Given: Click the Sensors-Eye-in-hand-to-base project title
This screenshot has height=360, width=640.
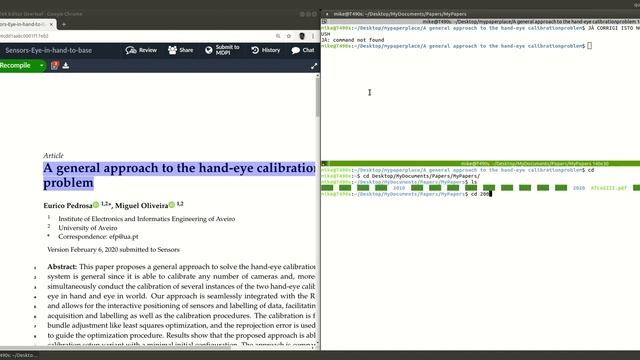Looking at the screenshot, I should pyautogui.click(x=49, y=50).
